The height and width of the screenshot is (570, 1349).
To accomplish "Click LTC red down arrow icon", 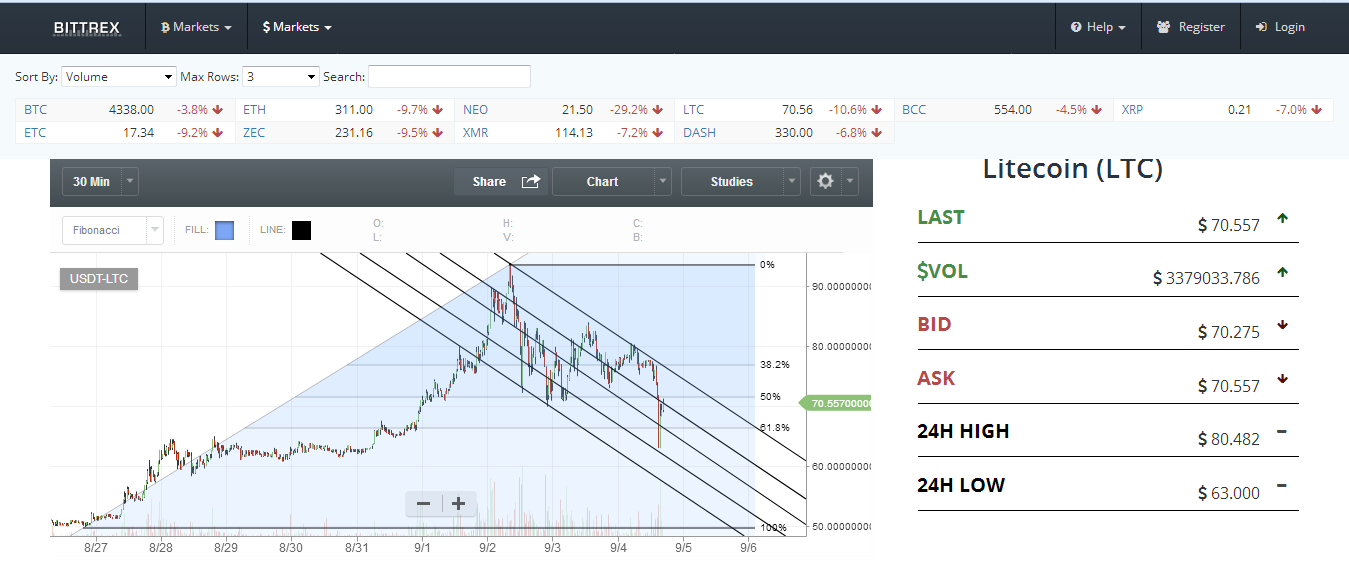I will 877,110.
